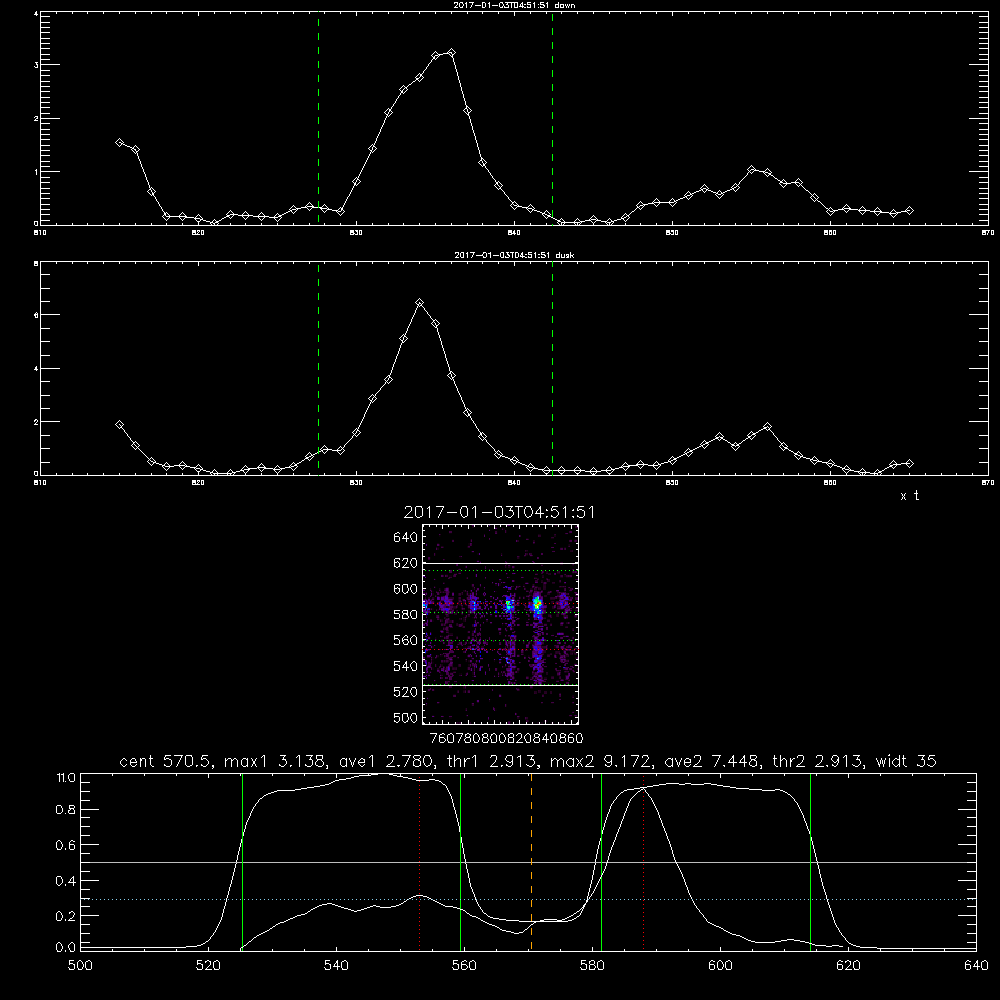This screenshot has width=1000, height=1000.
Task: Click the last diamond marker on the dusk curve
Action: coord(909,464)
